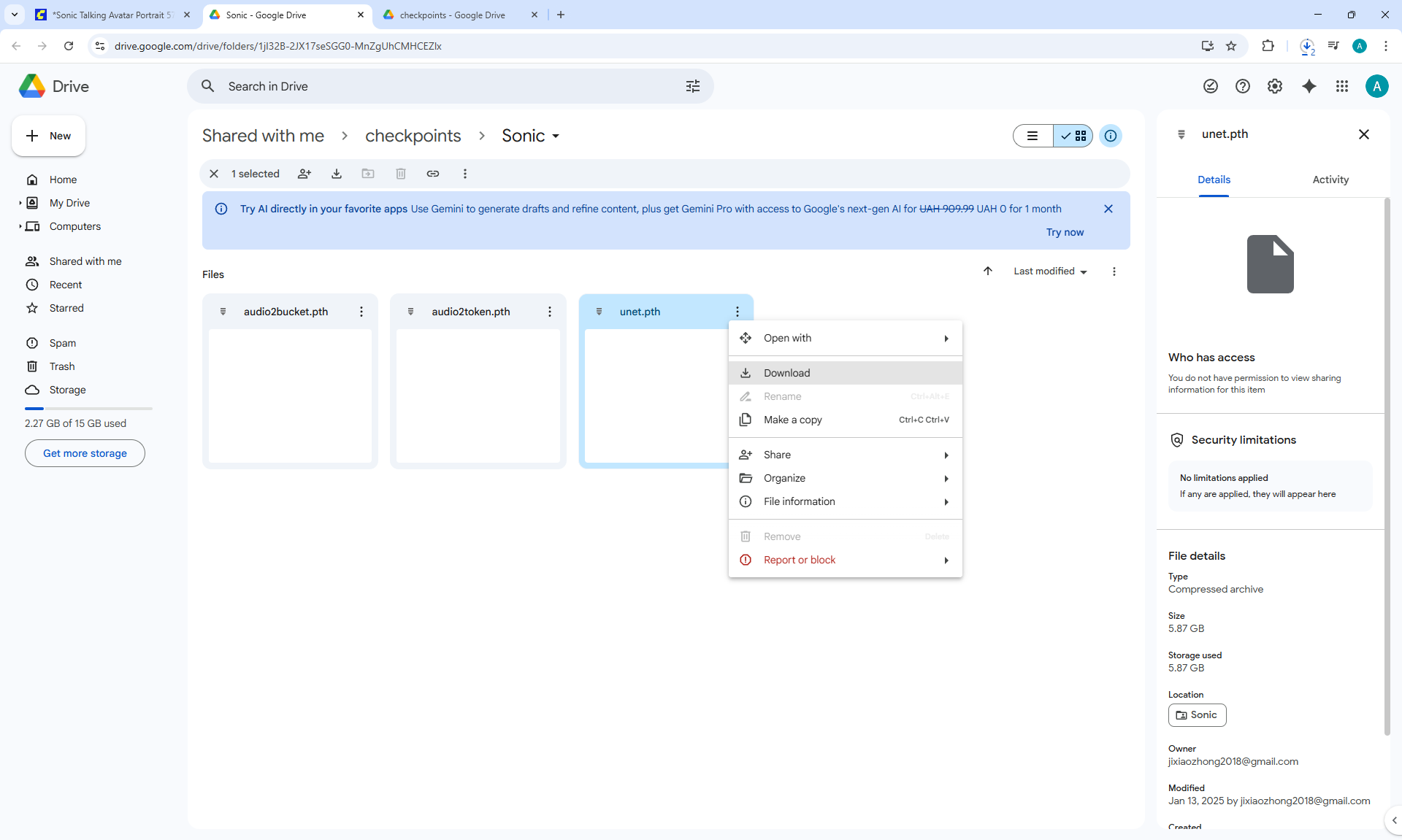
Task: Switch to list layout view
Action: pyautogui.click(x=1033, y=136)
